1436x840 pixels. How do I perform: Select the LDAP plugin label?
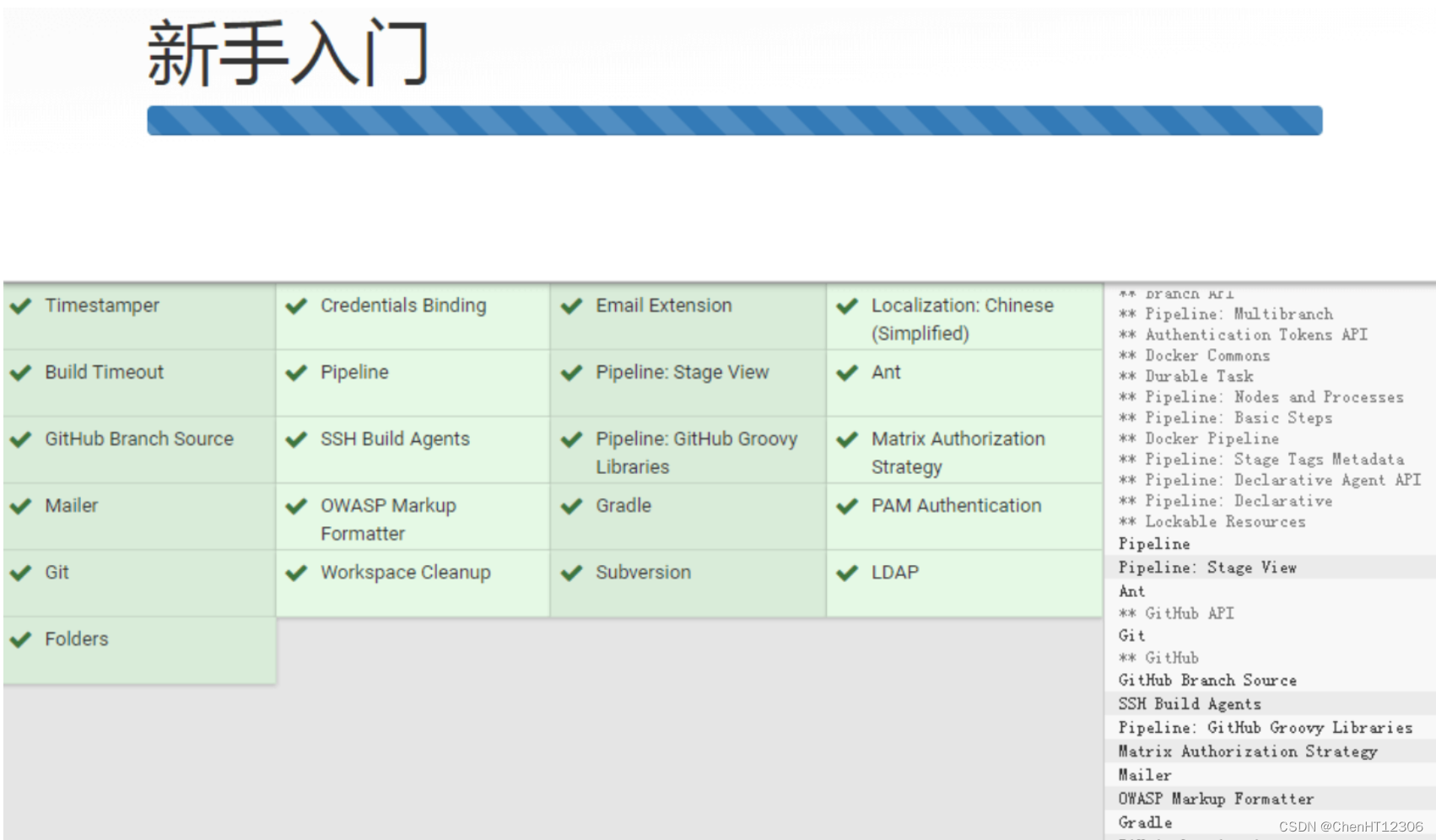tap(895, 572)
